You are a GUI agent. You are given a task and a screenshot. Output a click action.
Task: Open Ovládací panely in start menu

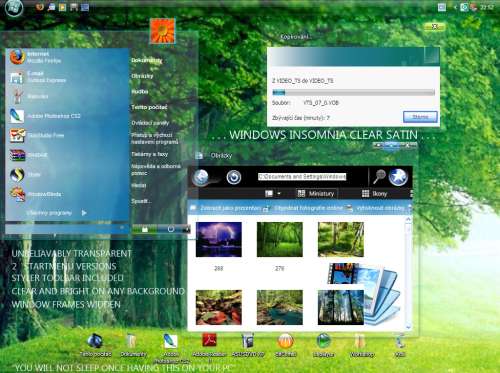click(150, 123)
